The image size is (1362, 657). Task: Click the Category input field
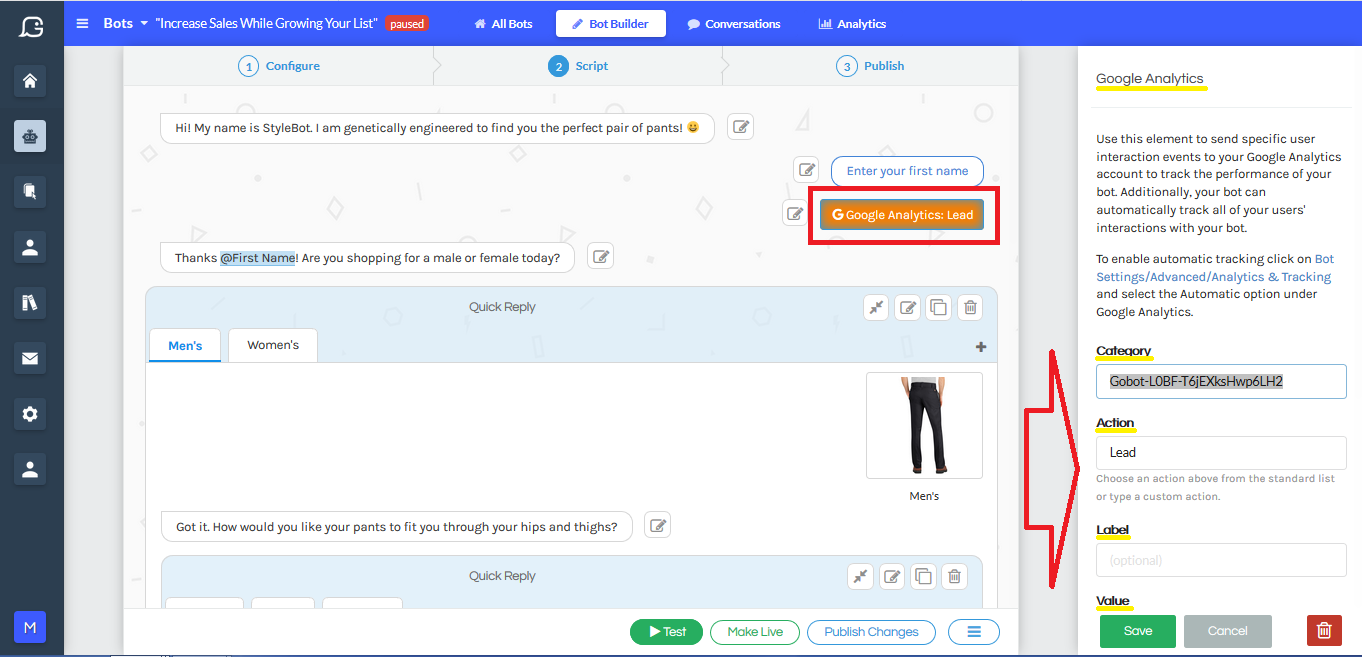coord(1221,381)
